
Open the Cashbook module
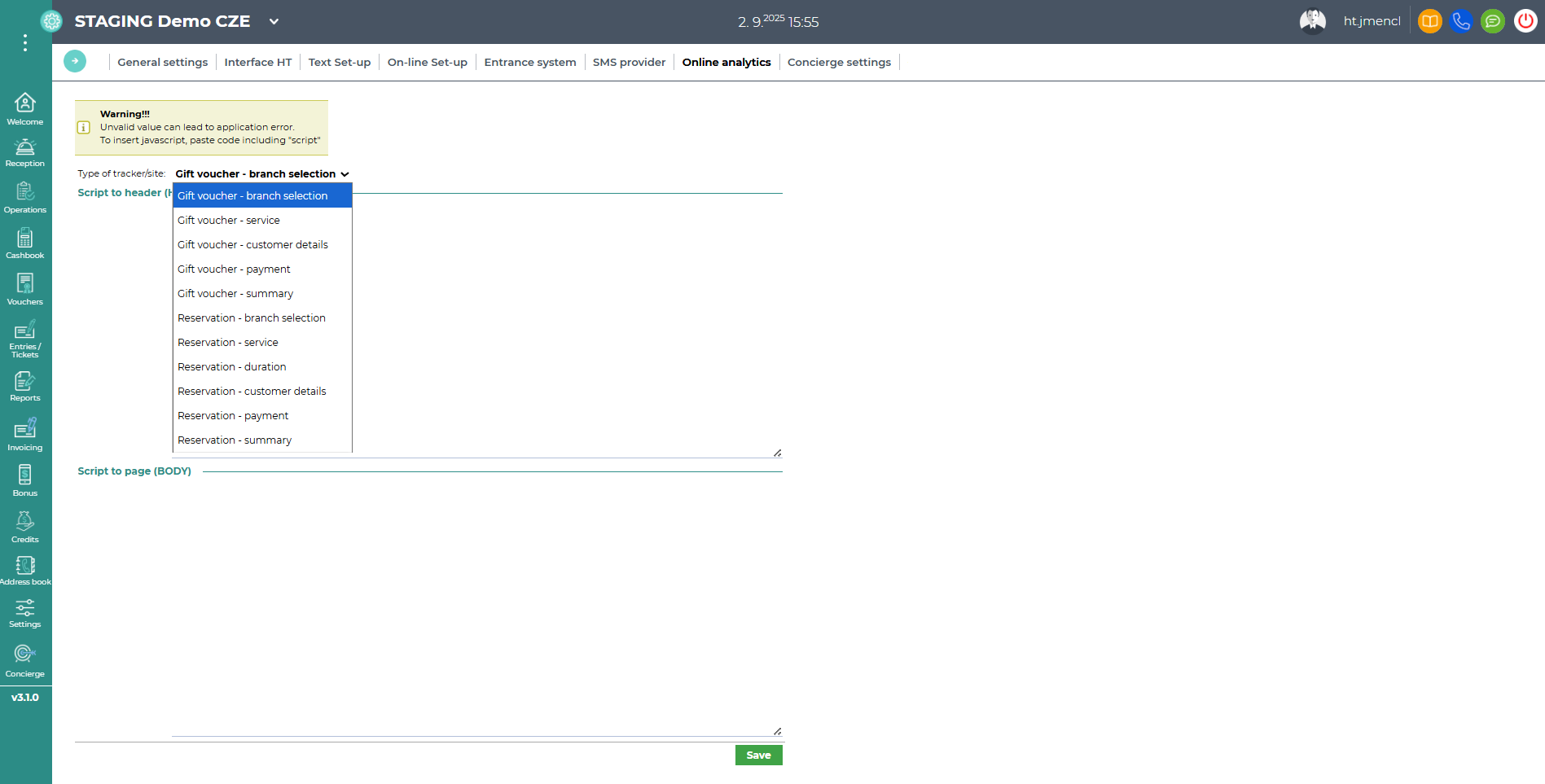pos(25,243)
